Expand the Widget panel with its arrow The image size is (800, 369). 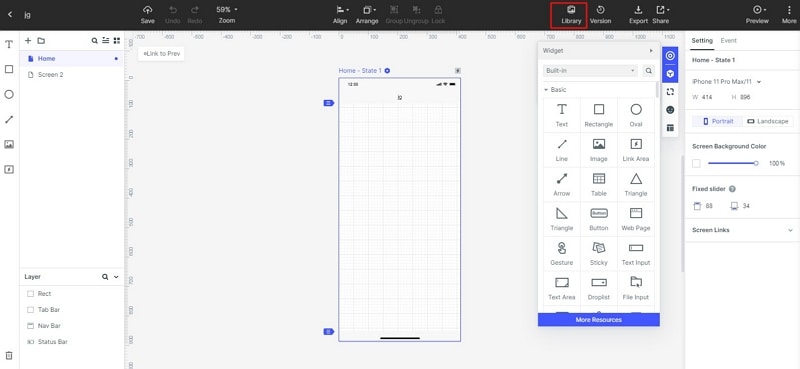pyautogui.click(x=651, y=51)
